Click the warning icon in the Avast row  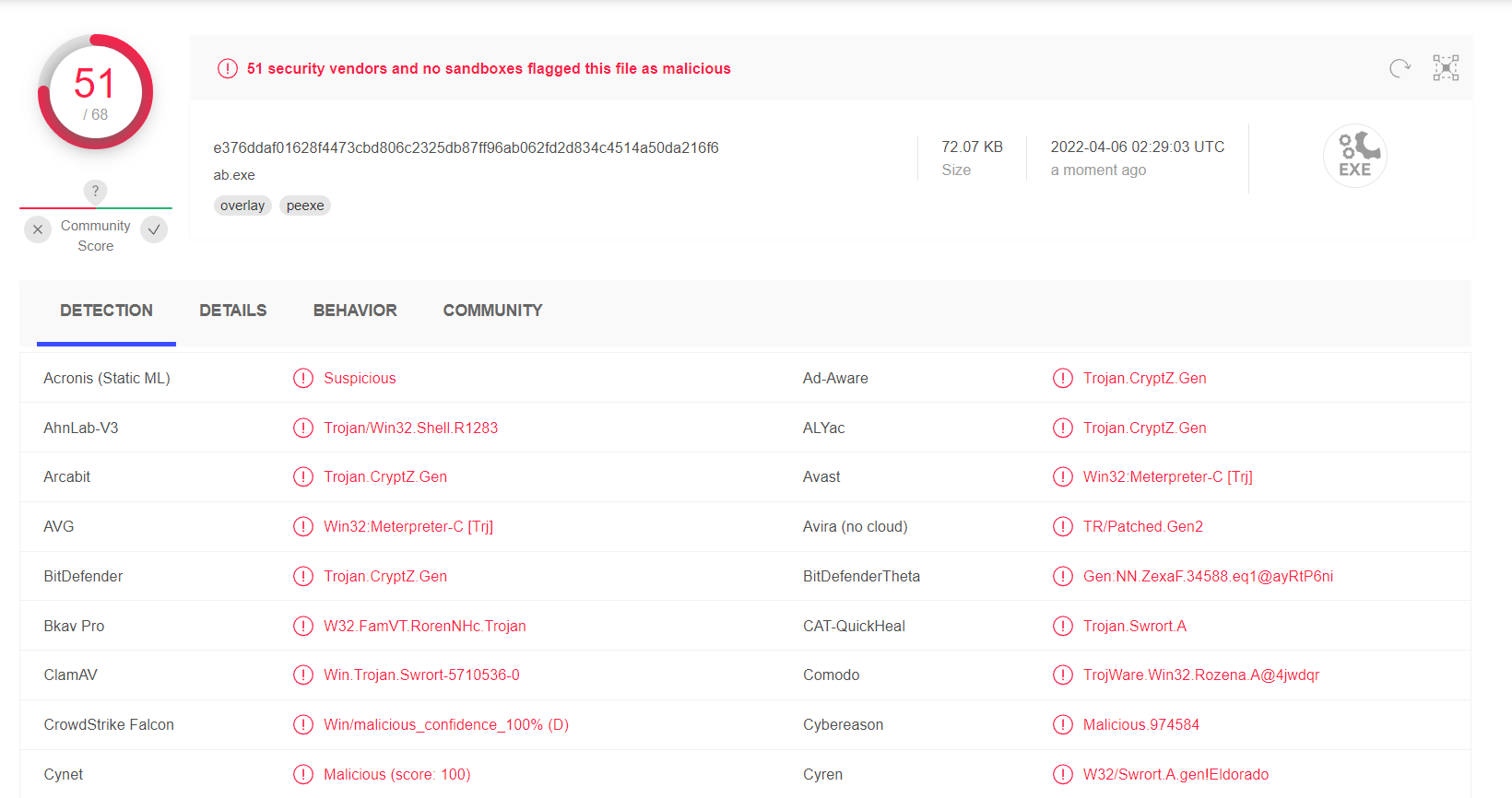pos(1063,477)
